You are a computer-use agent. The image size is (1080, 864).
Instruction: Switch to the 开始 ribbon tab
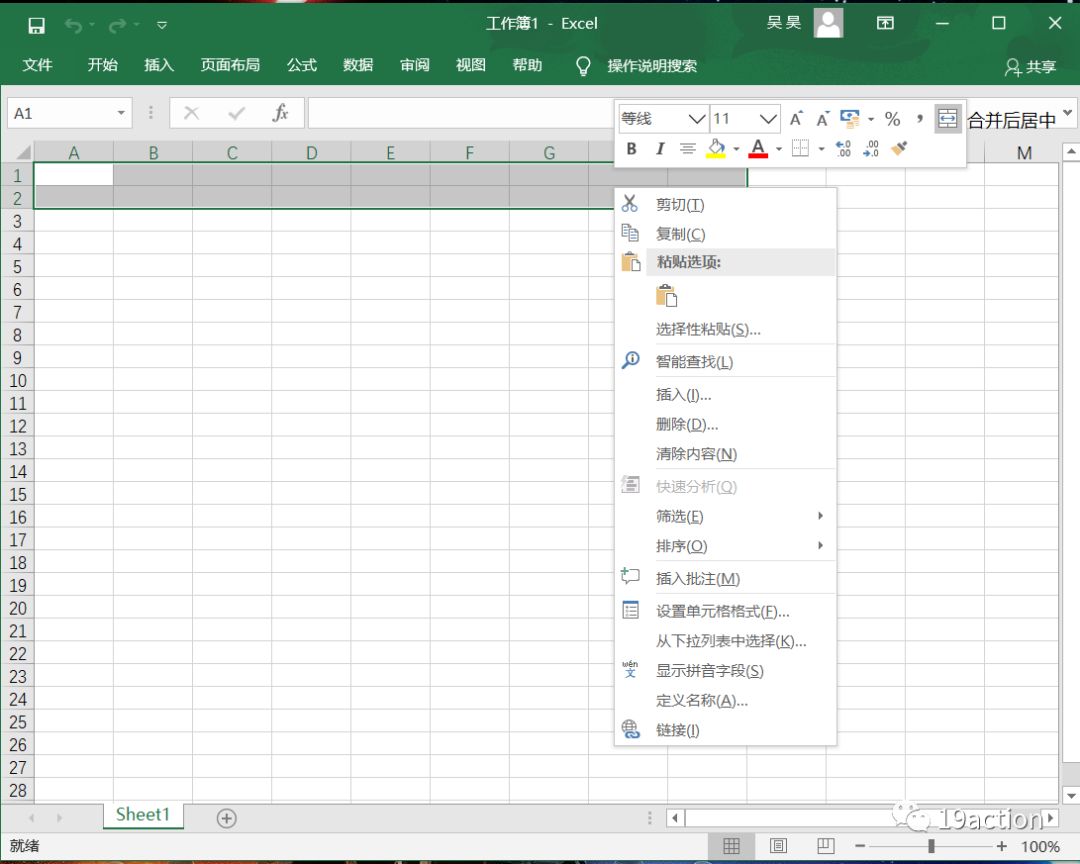103,65
